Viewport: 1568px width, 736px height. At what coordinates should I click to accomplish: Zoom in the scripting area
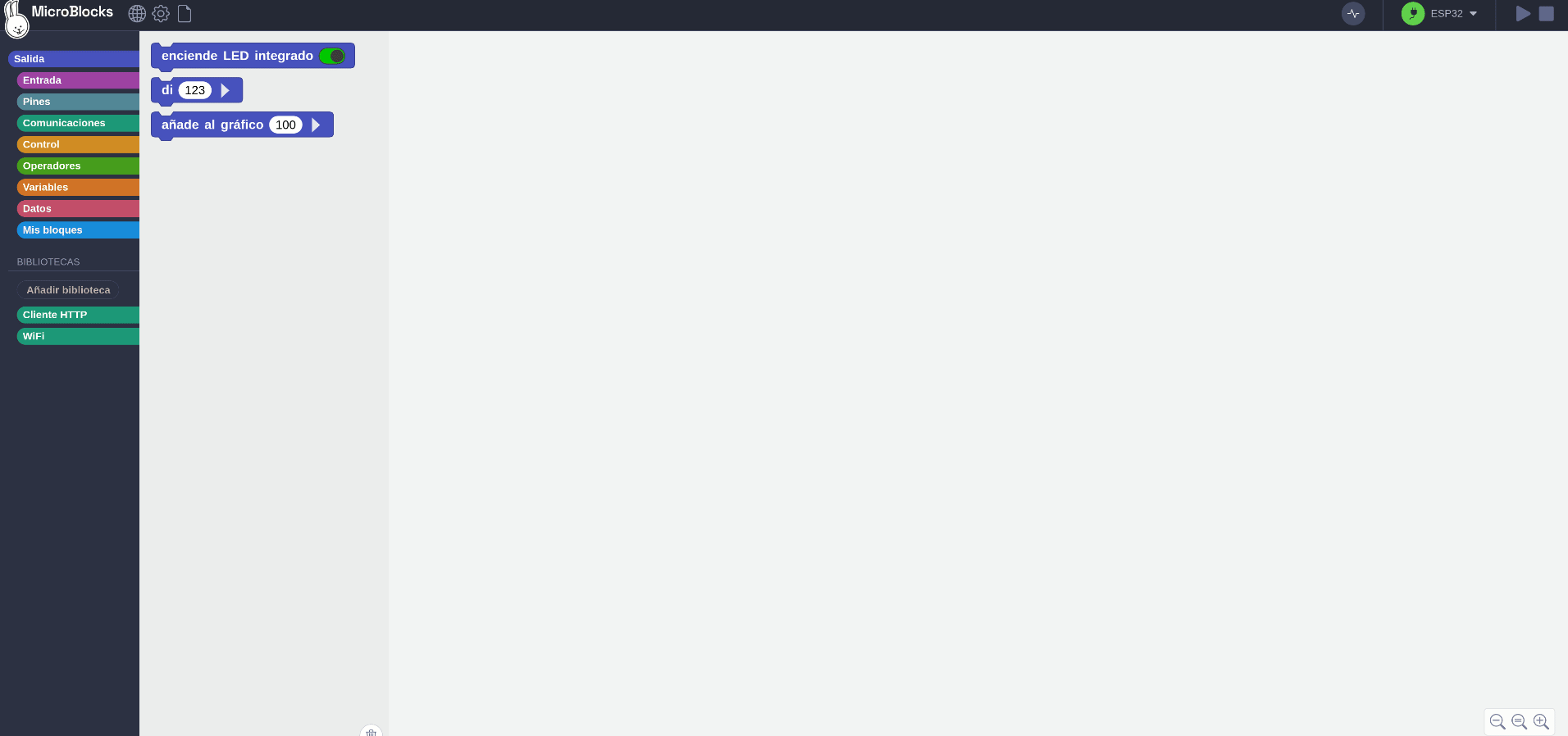[x=1542, y=722]
